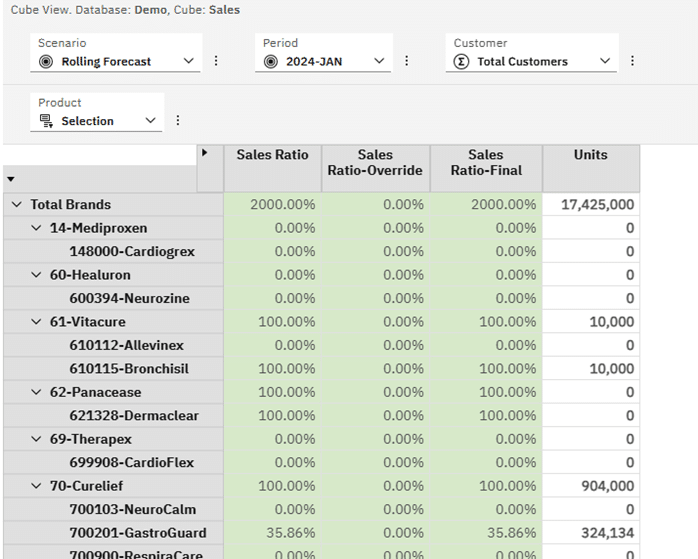
Task: Click the row header down triangle
Action: pyautogui.click(x=11, y=179)
